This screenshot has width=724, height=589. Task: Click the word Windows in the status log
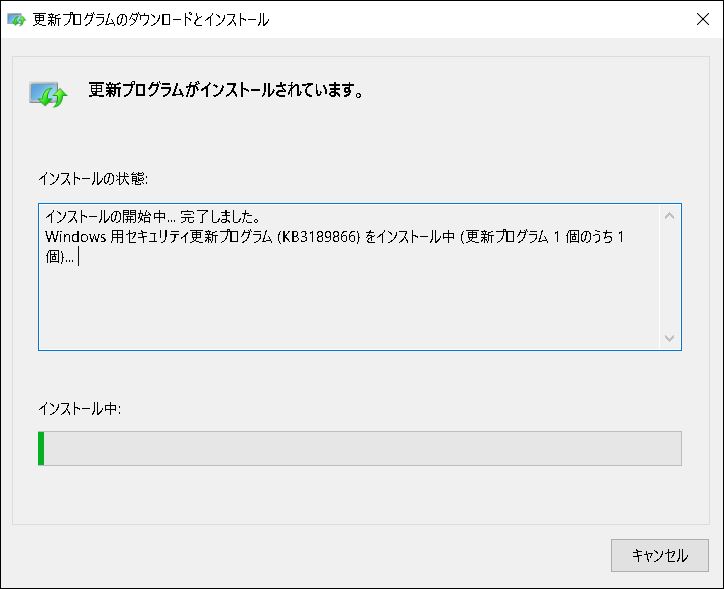coord(75,236)
